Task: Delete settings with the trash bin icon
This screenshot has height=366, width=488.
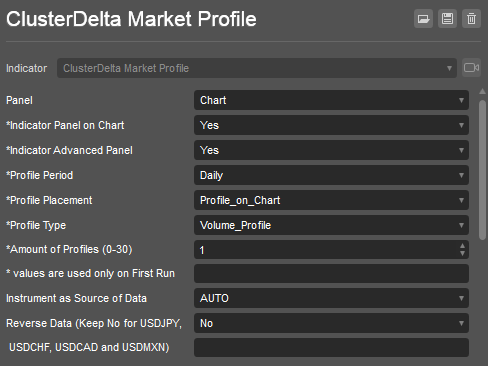Action: pos(471,19)
